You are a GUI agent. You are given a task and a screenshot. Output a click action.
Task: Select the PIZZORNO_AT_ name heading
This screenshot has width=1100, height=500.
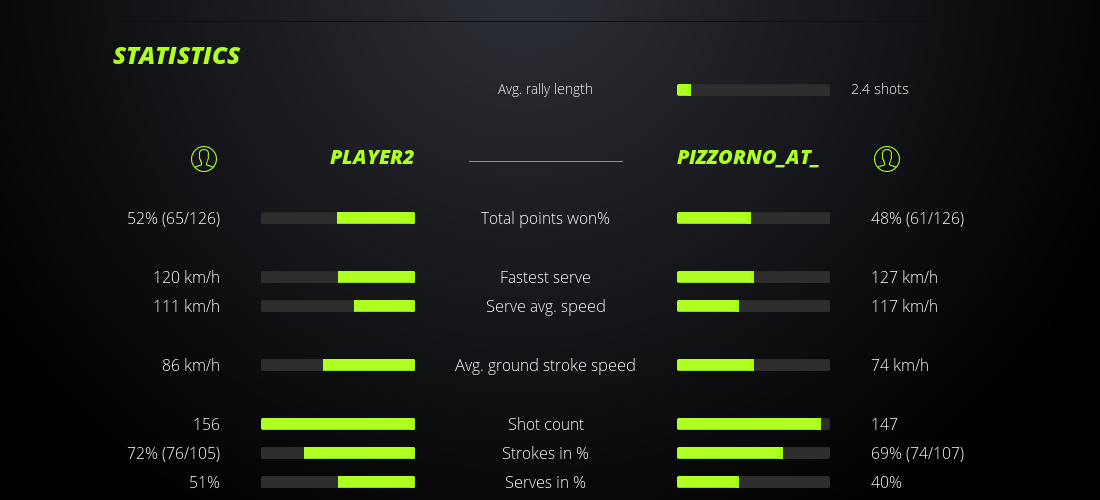click(748, 158)
